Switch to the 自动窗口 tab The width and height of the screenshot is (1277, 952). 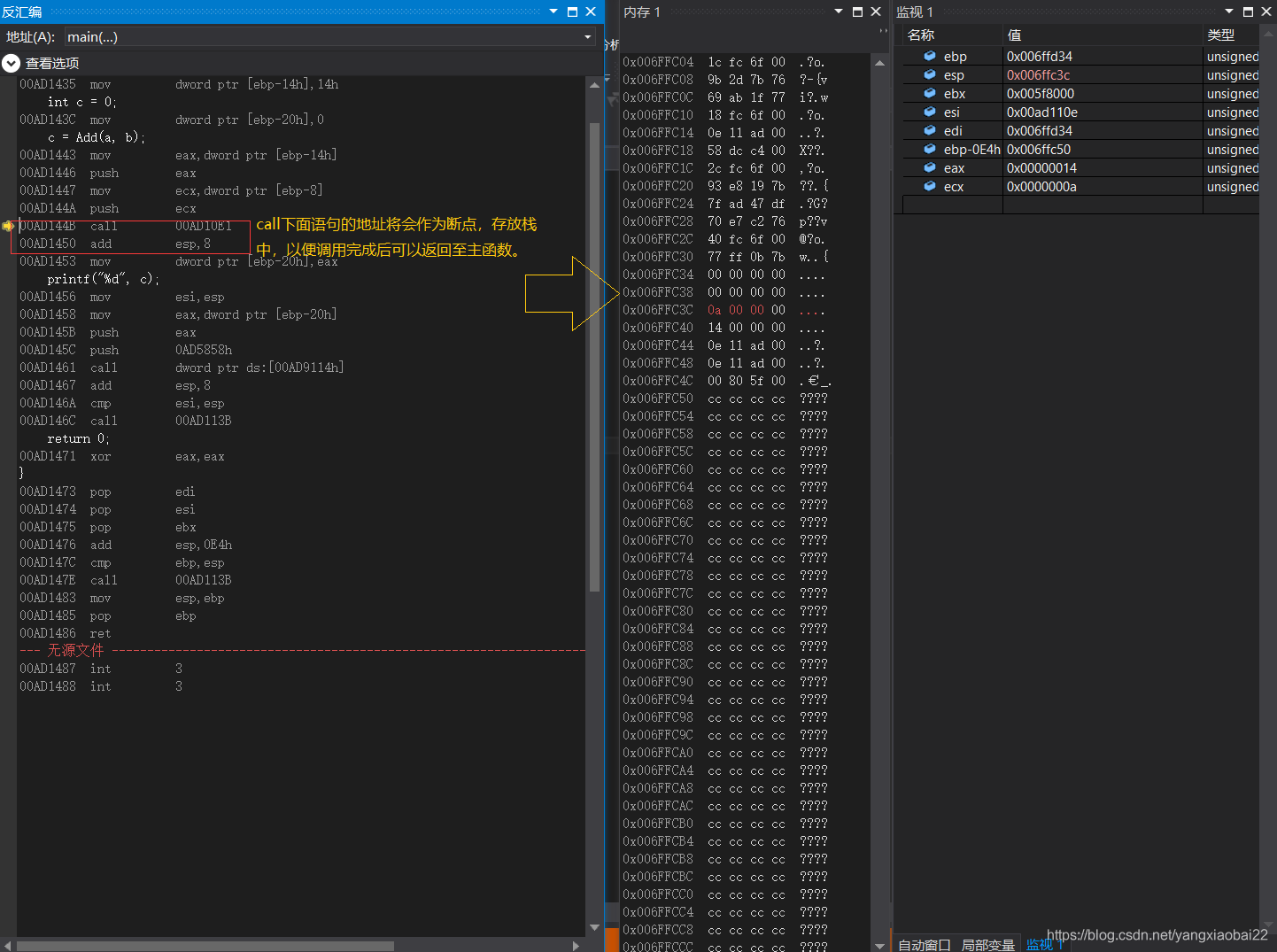pos(925,945)
